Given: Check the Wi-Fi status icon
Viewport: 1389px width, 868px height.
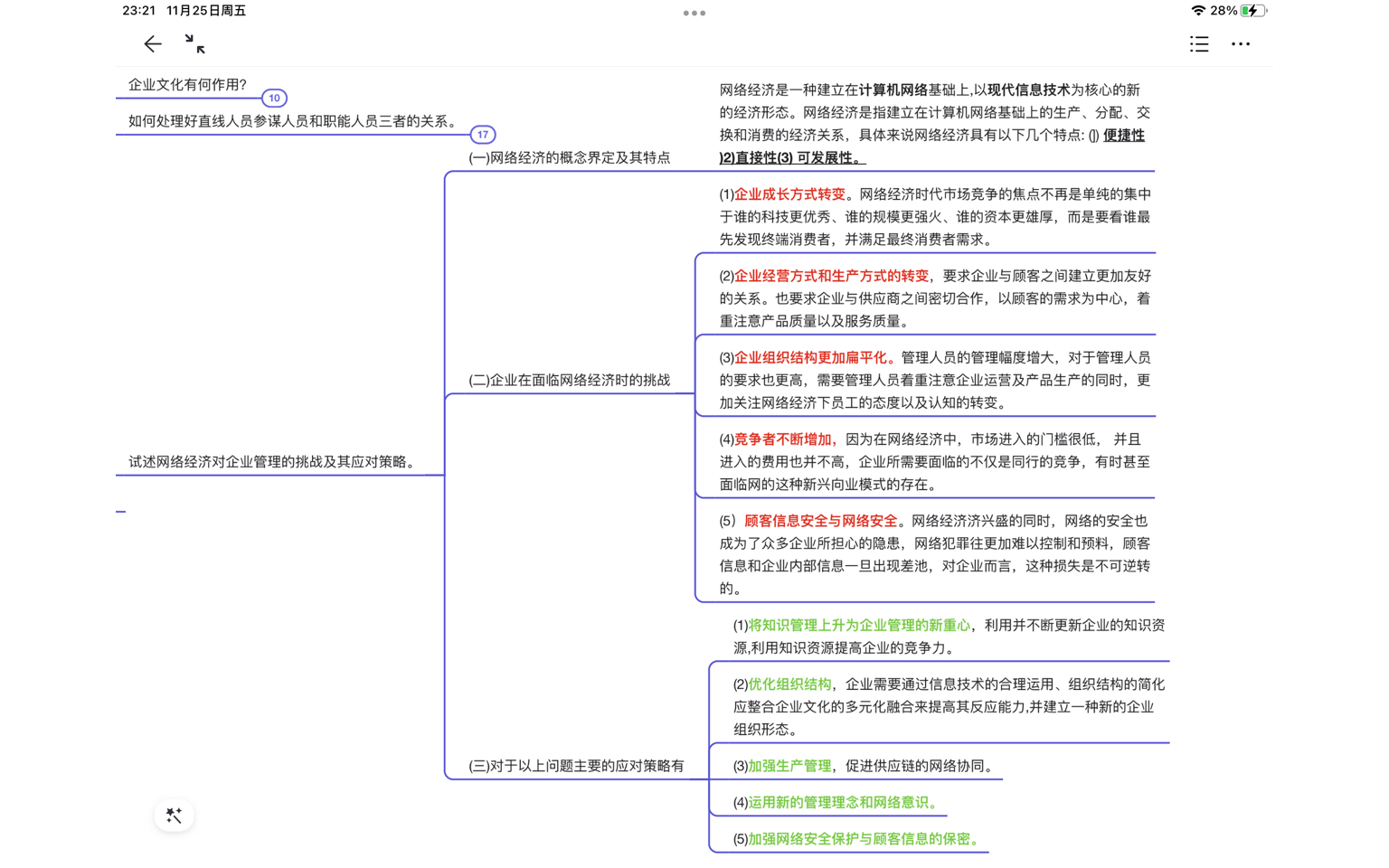Looking at the screenshot, I should pyautogui.click(x=1198, y=11).
